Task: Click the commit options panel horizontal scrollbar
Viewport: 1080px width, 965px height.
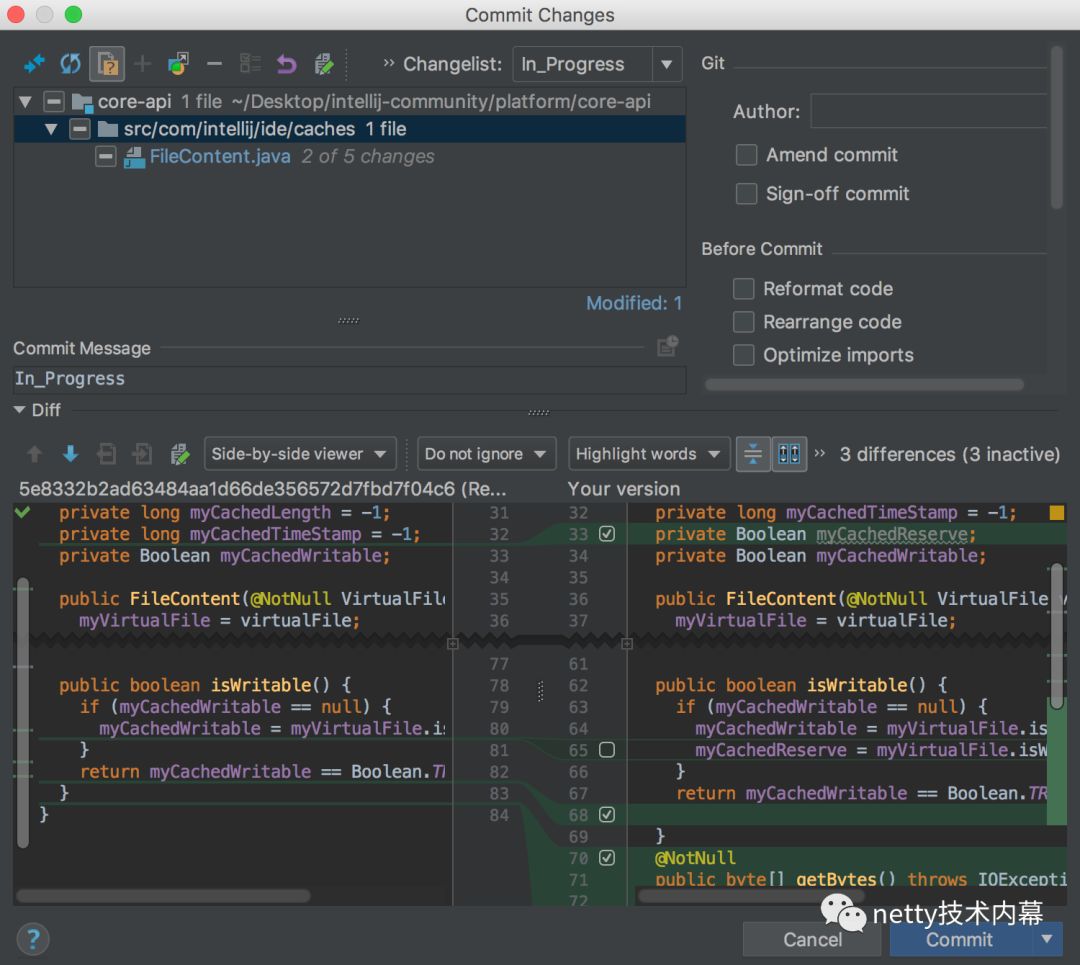Action: pyautogui.click(x=864, y=384)
